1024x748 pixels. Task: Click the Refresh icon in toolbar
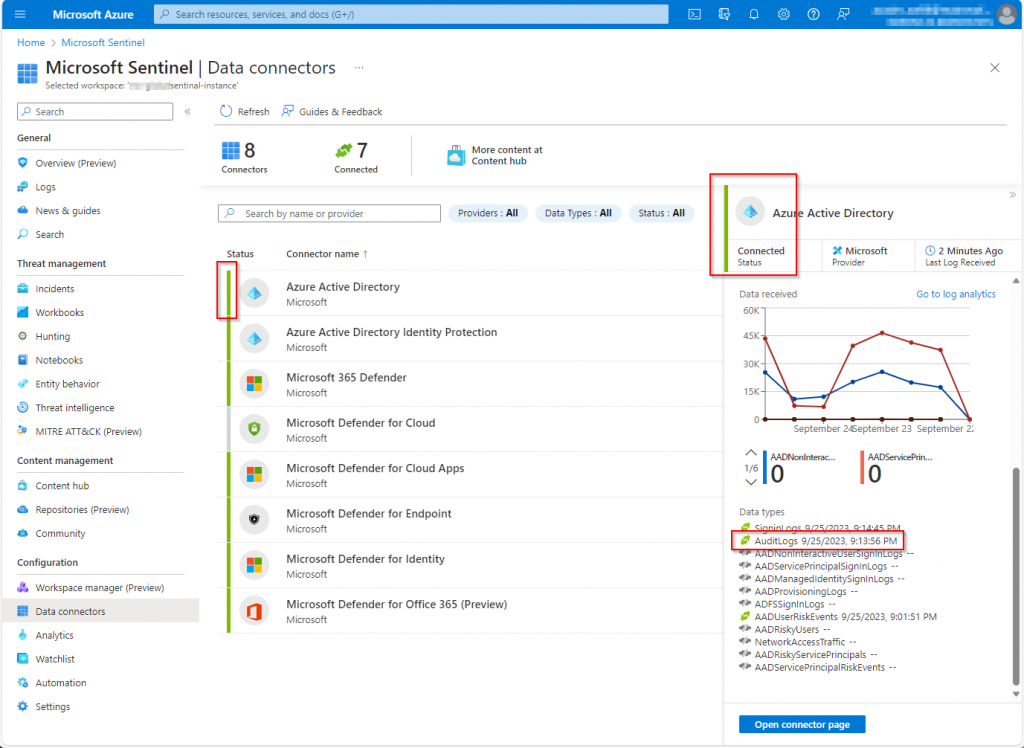point(226,112)
